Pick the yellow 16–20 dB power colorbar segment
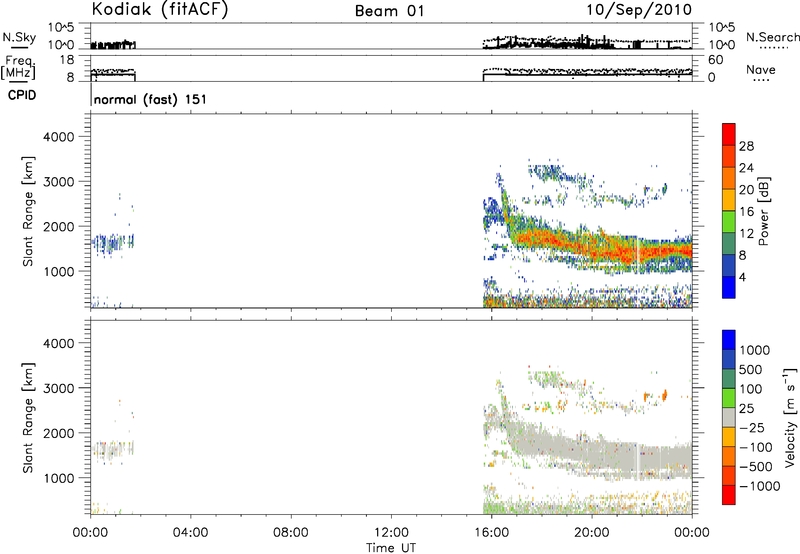 [x=729, y=200]
